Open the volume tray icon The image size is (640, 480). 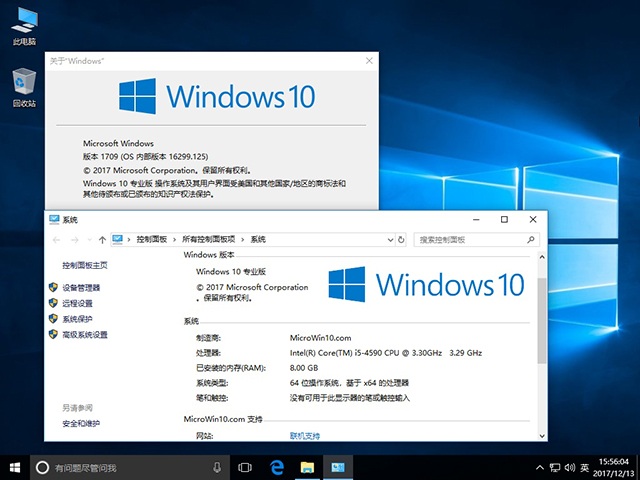click(570, 468)
